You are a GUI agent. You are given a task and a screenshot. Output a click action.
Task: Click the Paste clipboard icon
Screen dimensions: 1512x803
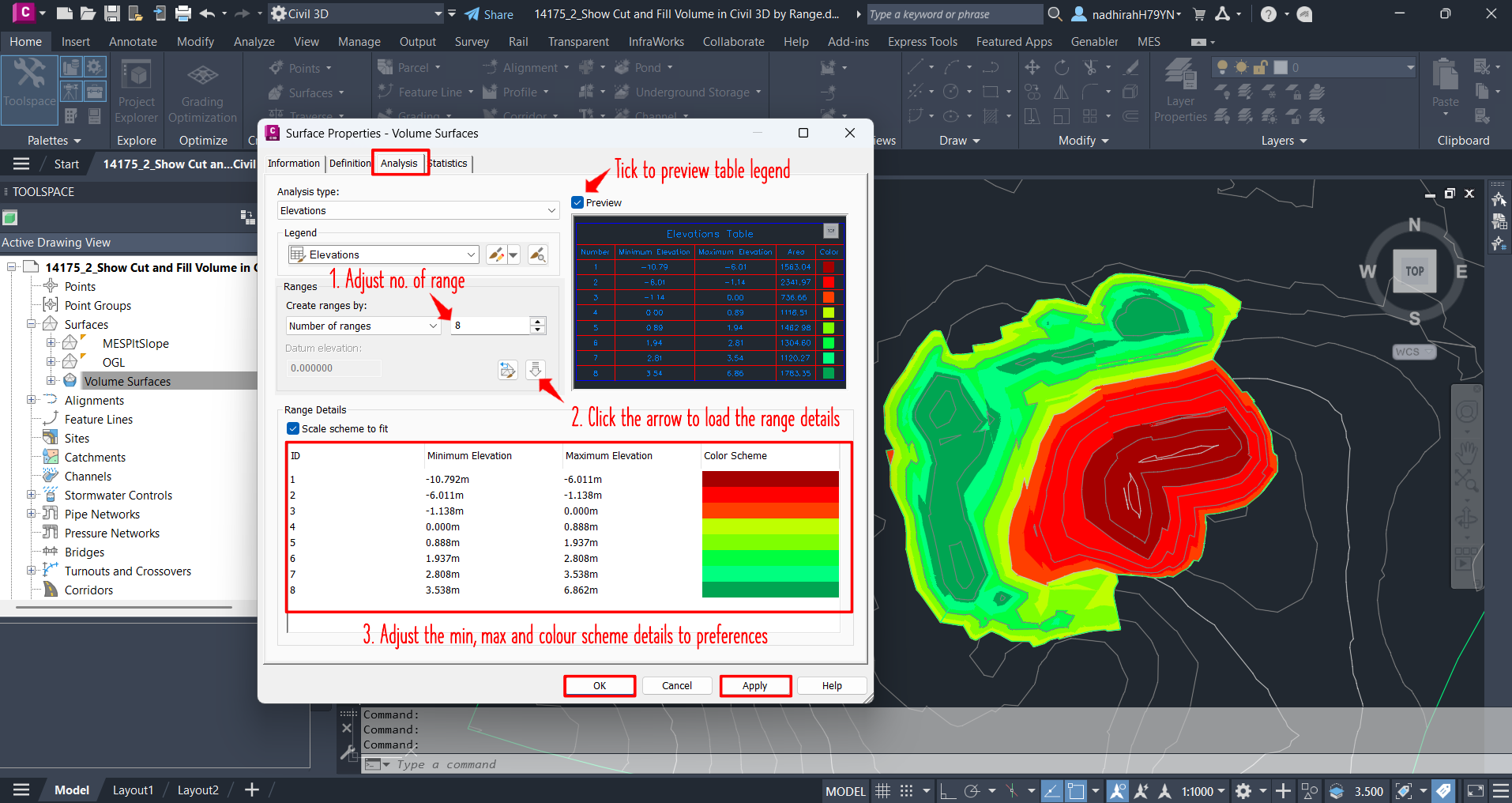1445,83
